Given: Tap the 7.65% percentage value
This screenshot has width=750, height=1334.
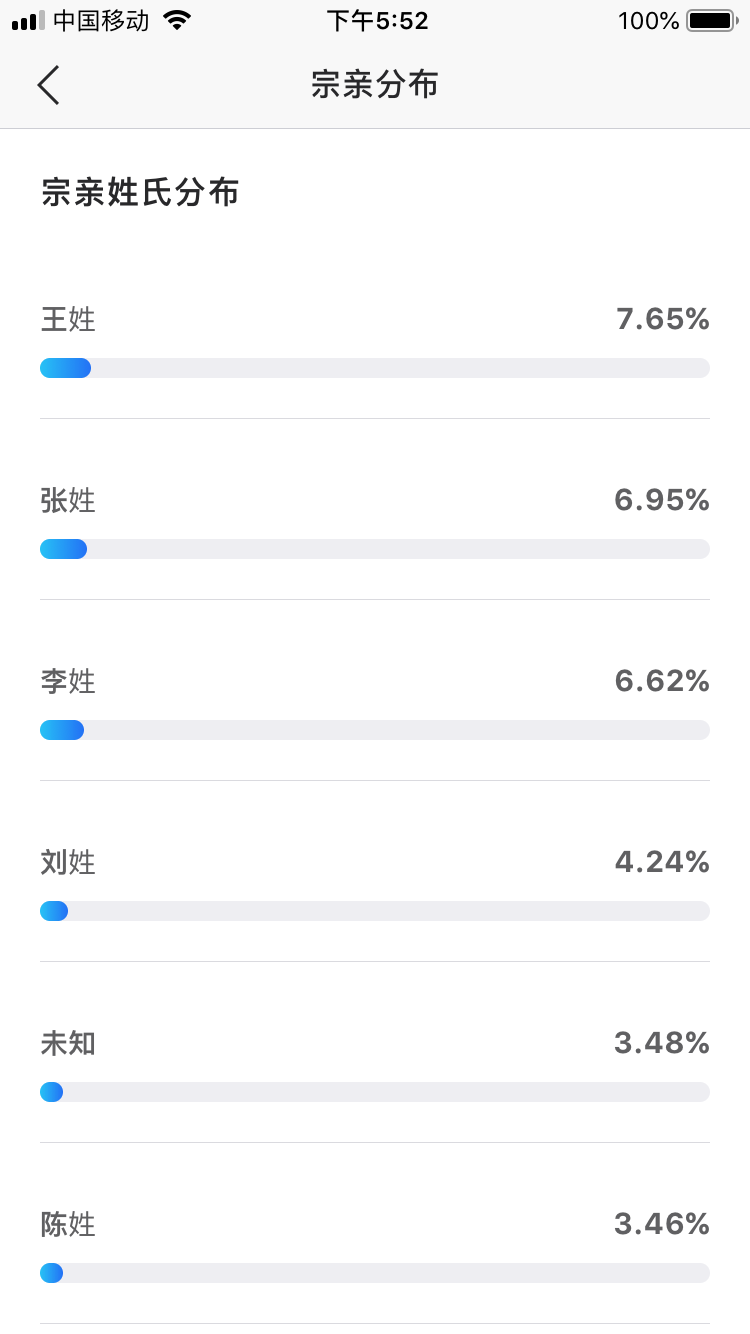Looking at the screenshot, I should tap(663, 320).
